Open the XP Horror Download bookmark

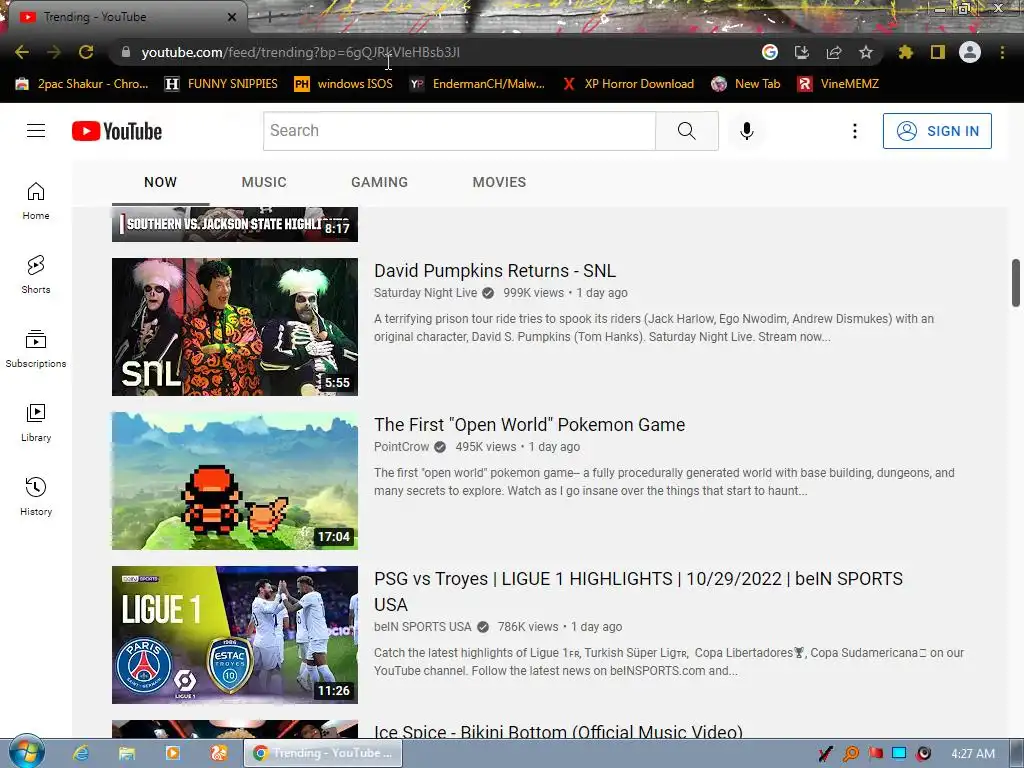(x=628, y=84)
